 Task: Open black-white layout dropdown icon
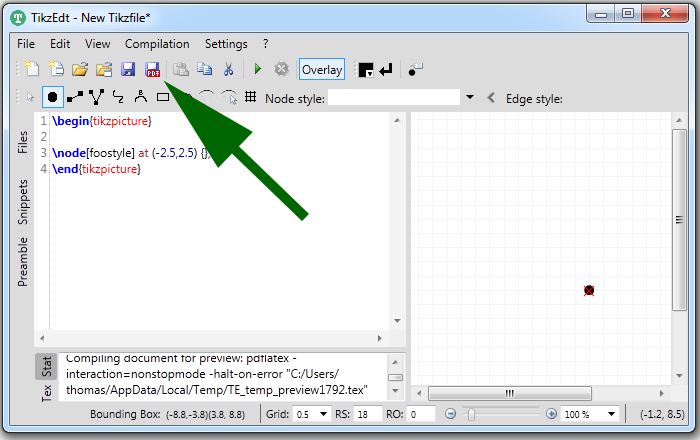[366, 70]
